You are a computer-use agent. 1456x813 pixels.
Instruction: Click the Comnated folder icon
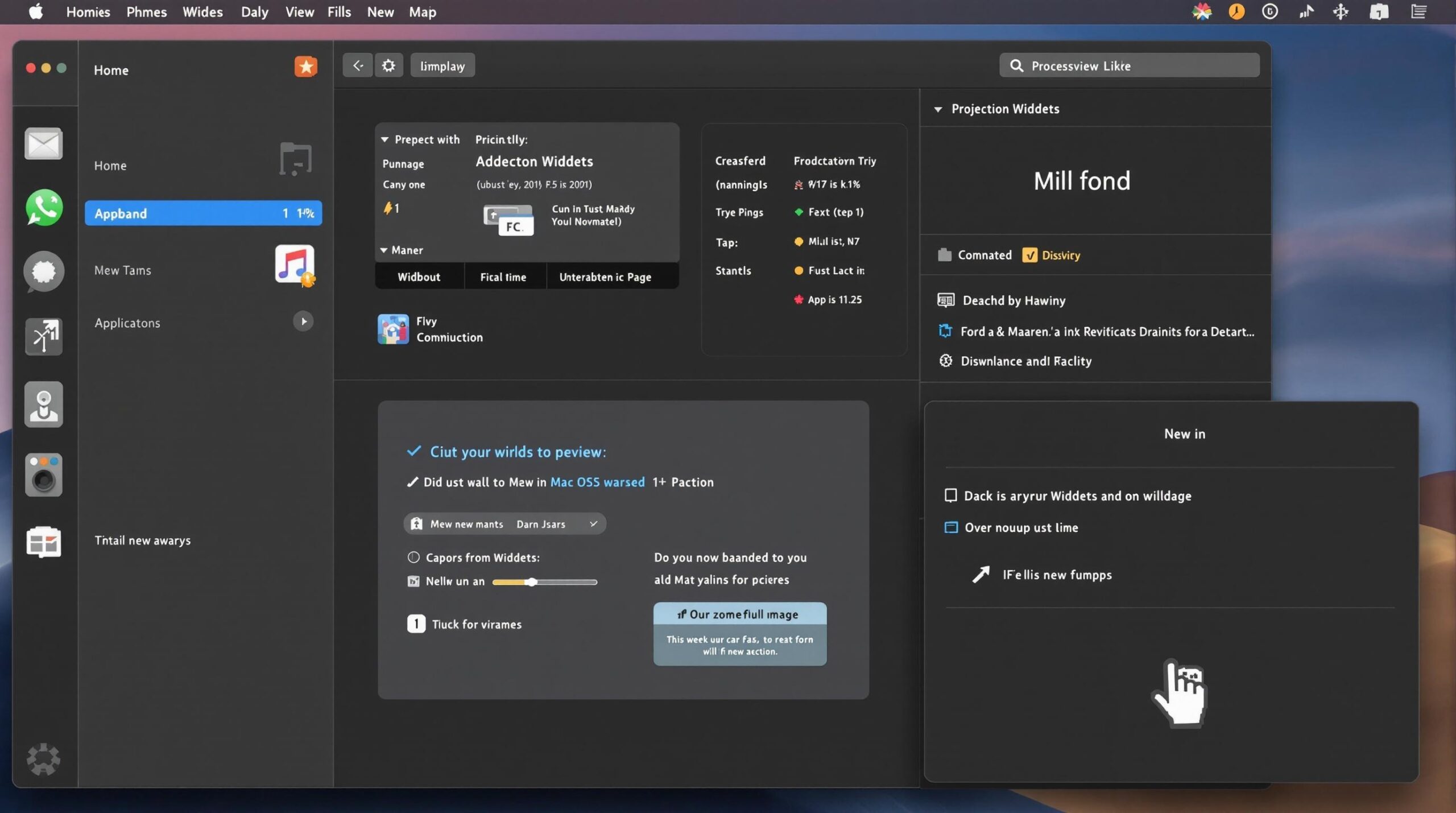[x=945, y=254]
